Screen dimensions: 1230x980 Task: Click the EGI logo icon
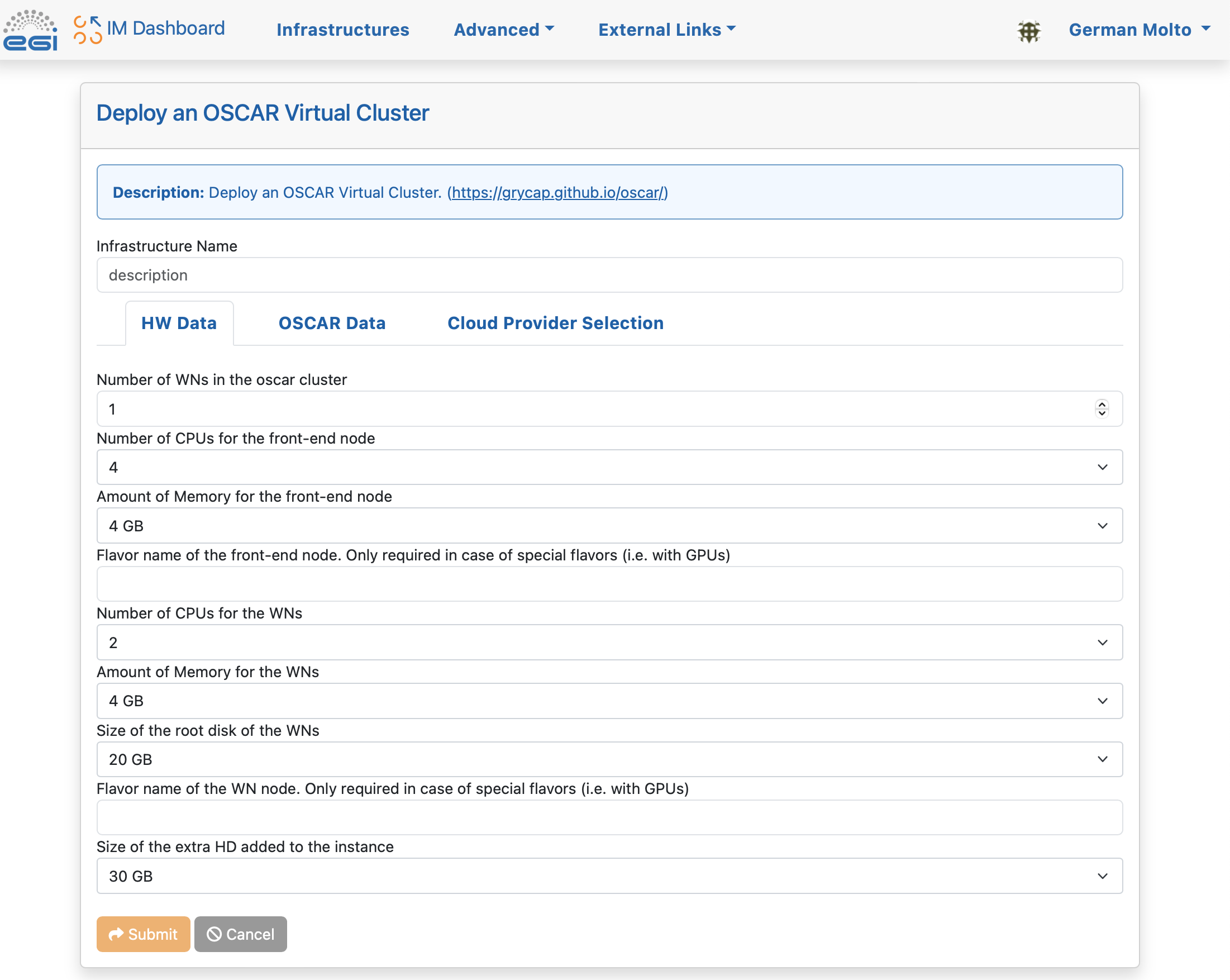point(30,30)
